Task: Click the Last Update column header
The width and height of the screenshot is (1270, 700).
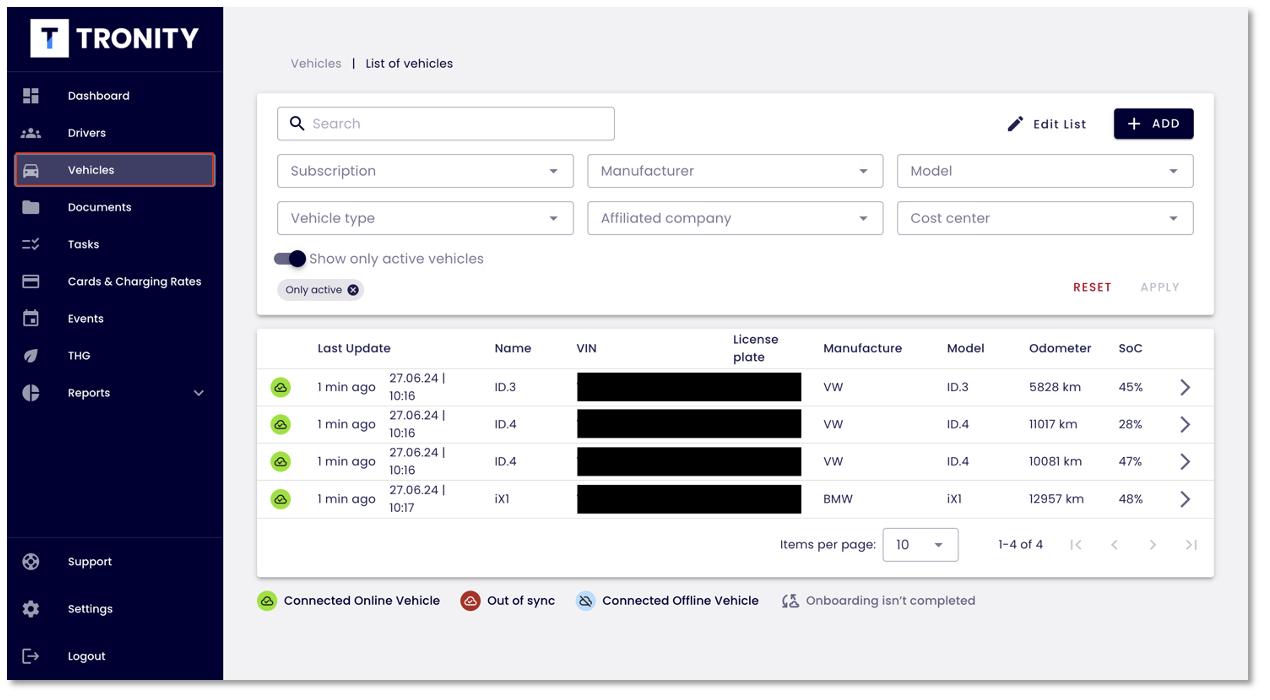Action: (354, 349)
